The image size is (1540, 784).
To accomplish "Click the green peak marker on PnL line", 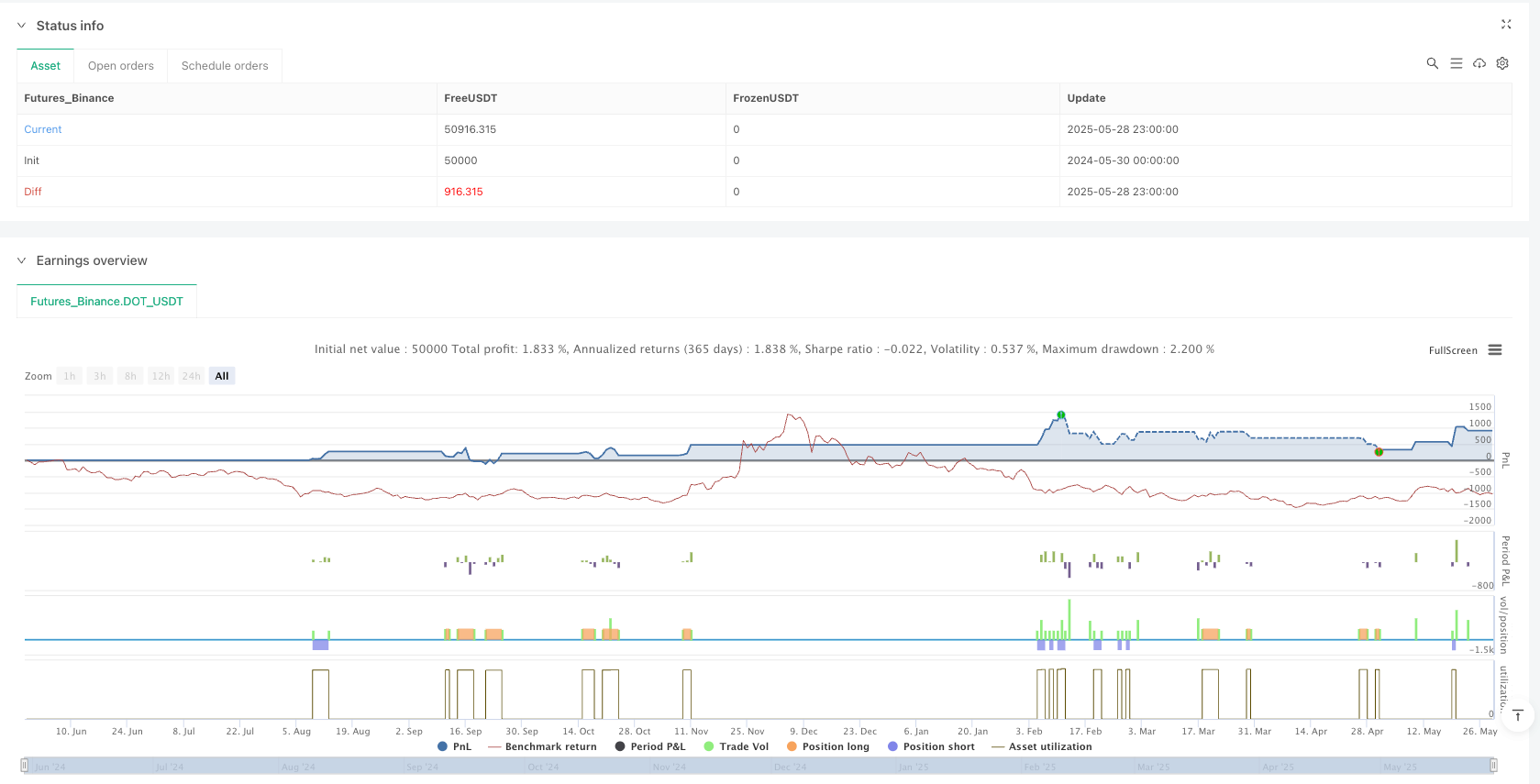I will pos(1061,414).
